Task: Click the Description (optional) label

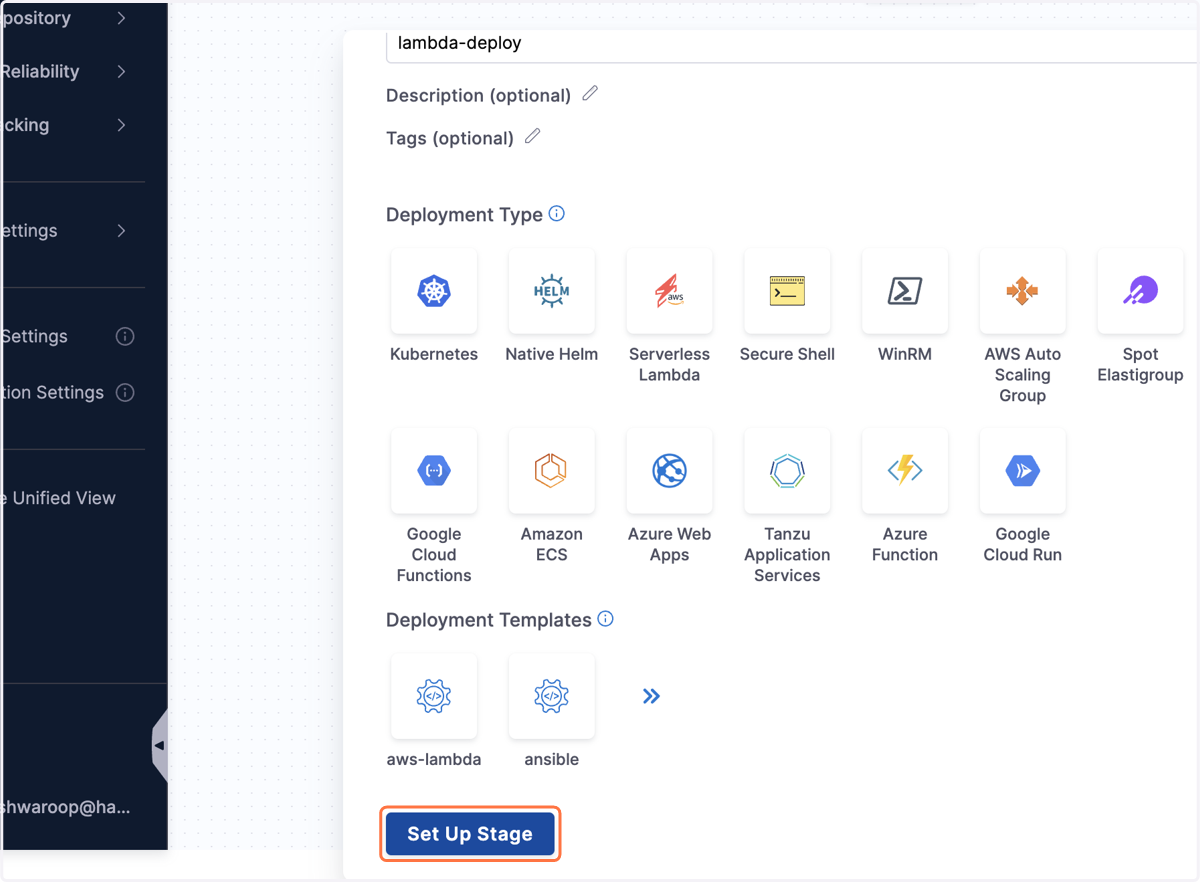Action: [478, 95]
